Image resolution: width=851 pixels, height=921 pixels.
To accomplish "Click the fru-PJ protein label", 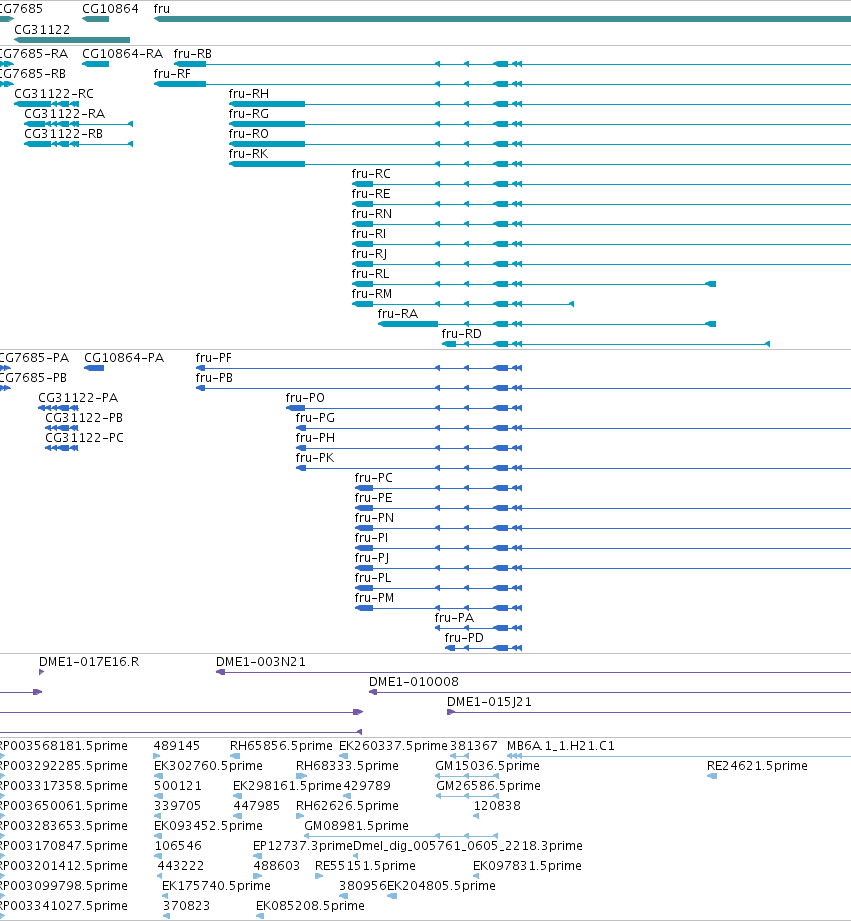I will [372, 558].
